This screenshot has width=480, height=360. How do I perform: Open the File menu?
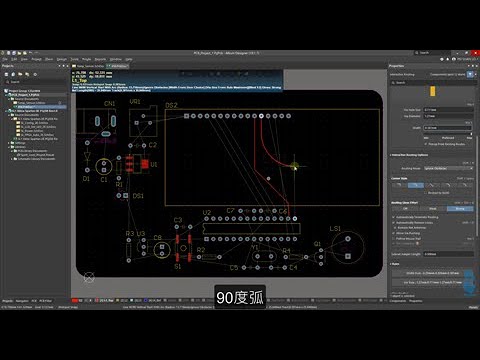[x=5, y=59]
